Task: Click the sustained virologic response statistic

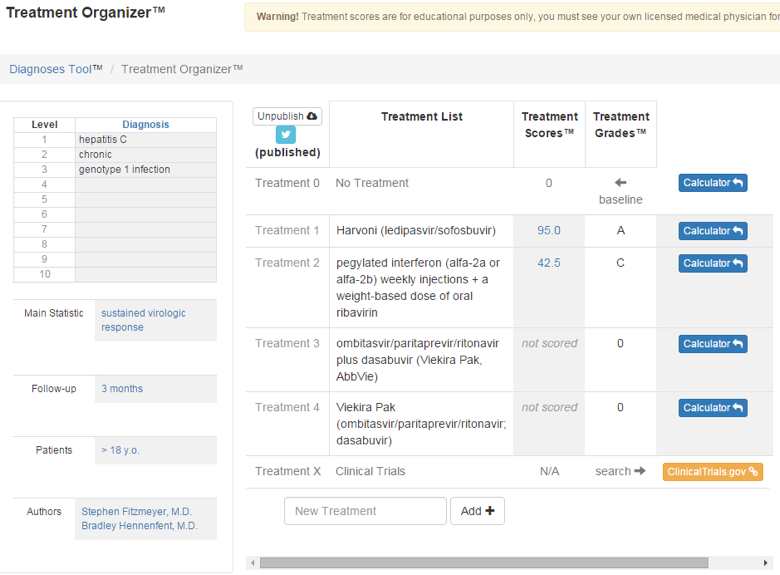Action: (143, 320)
